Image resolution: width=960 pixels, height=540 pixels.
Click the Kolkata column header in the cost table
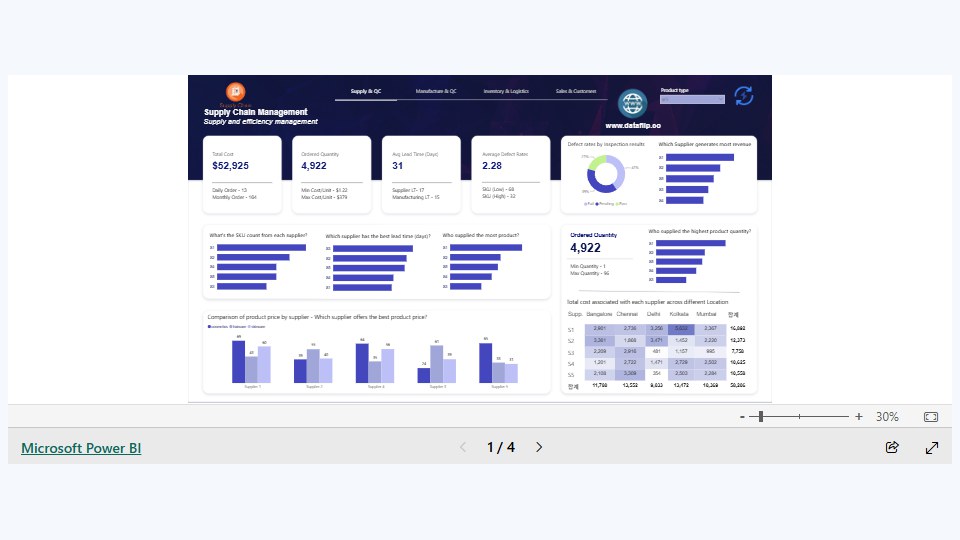tap(679, 314)
